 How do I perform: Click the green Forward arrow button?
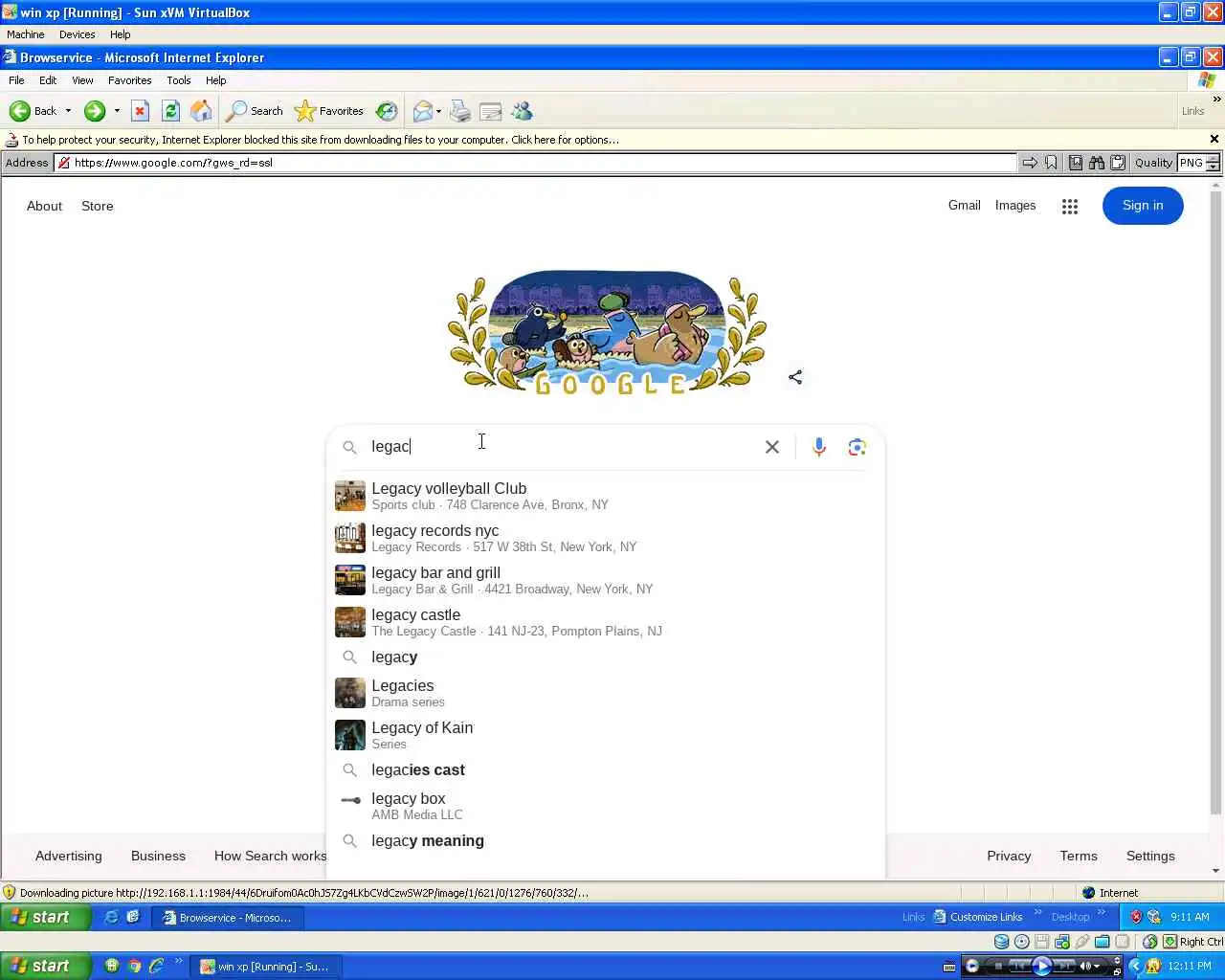[94, 111]
